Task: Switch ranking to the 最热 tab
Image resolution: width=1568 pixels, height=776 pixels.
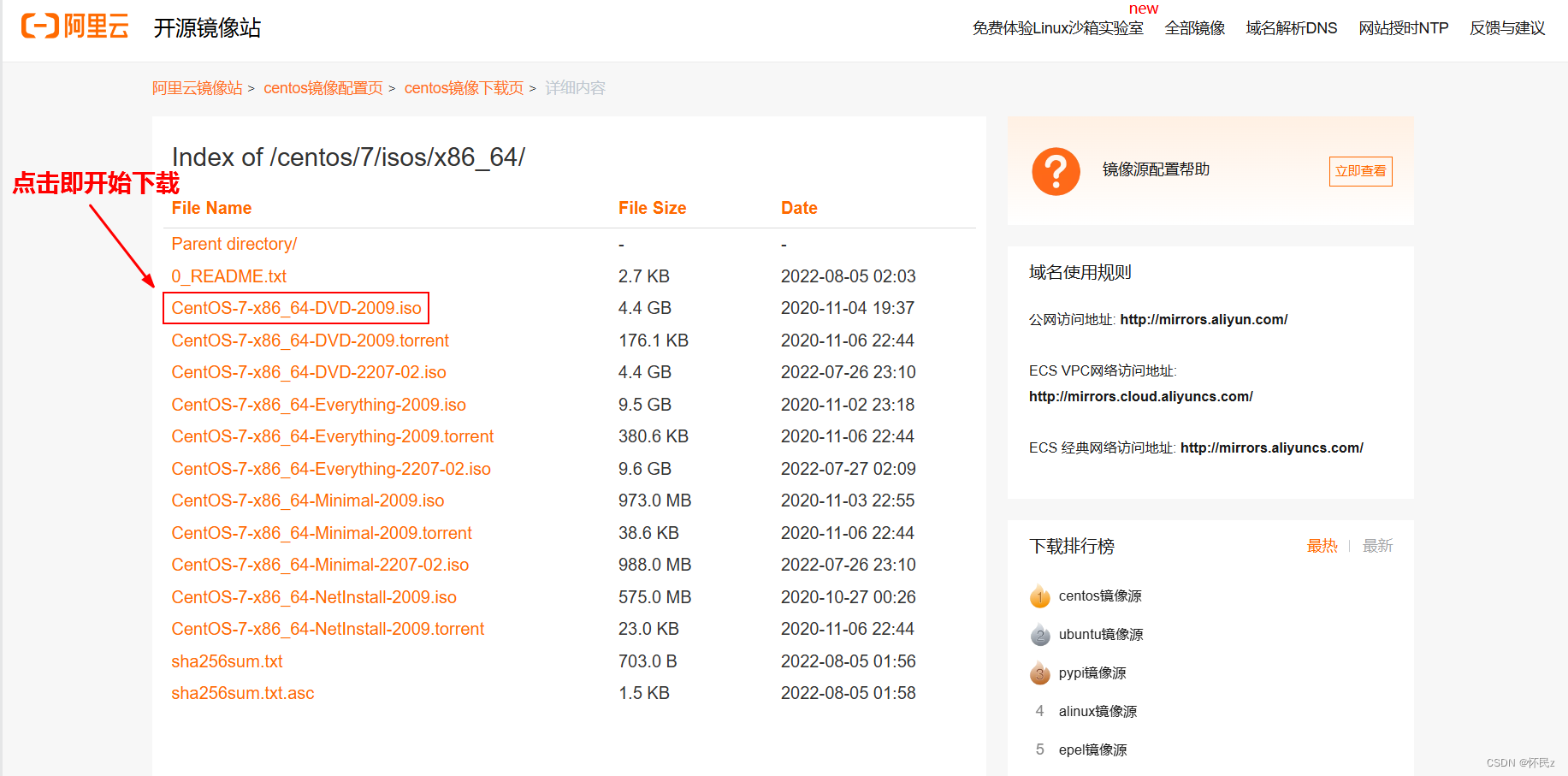Action: point(1322,546)
